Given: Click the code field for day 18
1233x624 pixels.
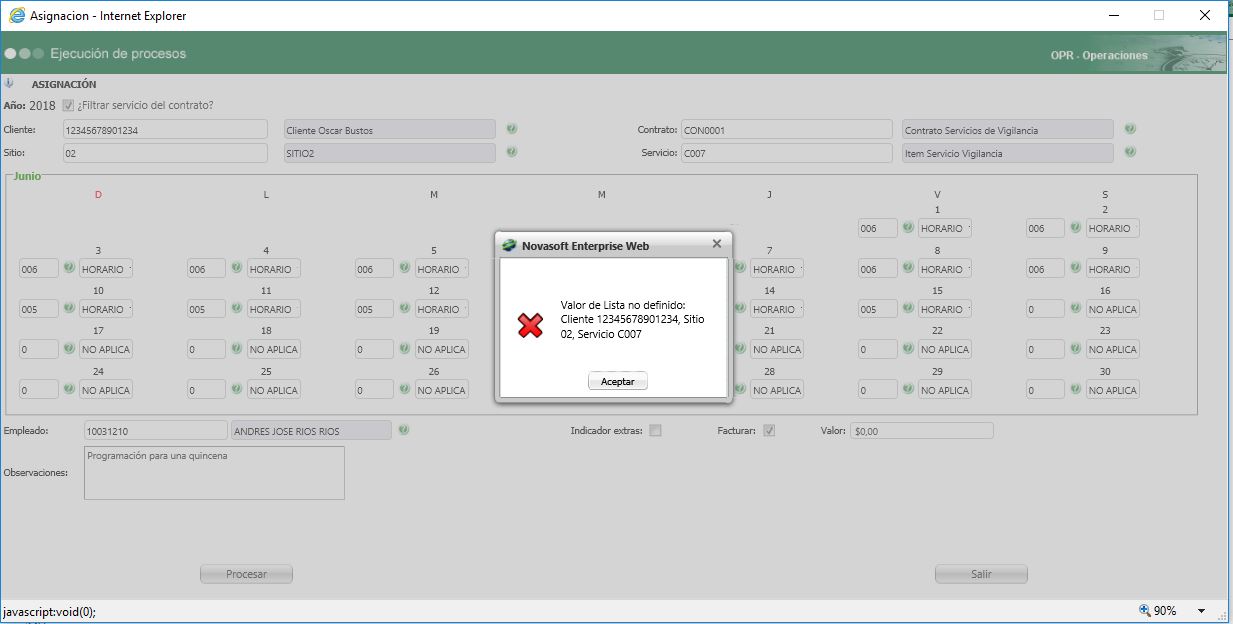Looking at the screenshot, I should [206, 350].
